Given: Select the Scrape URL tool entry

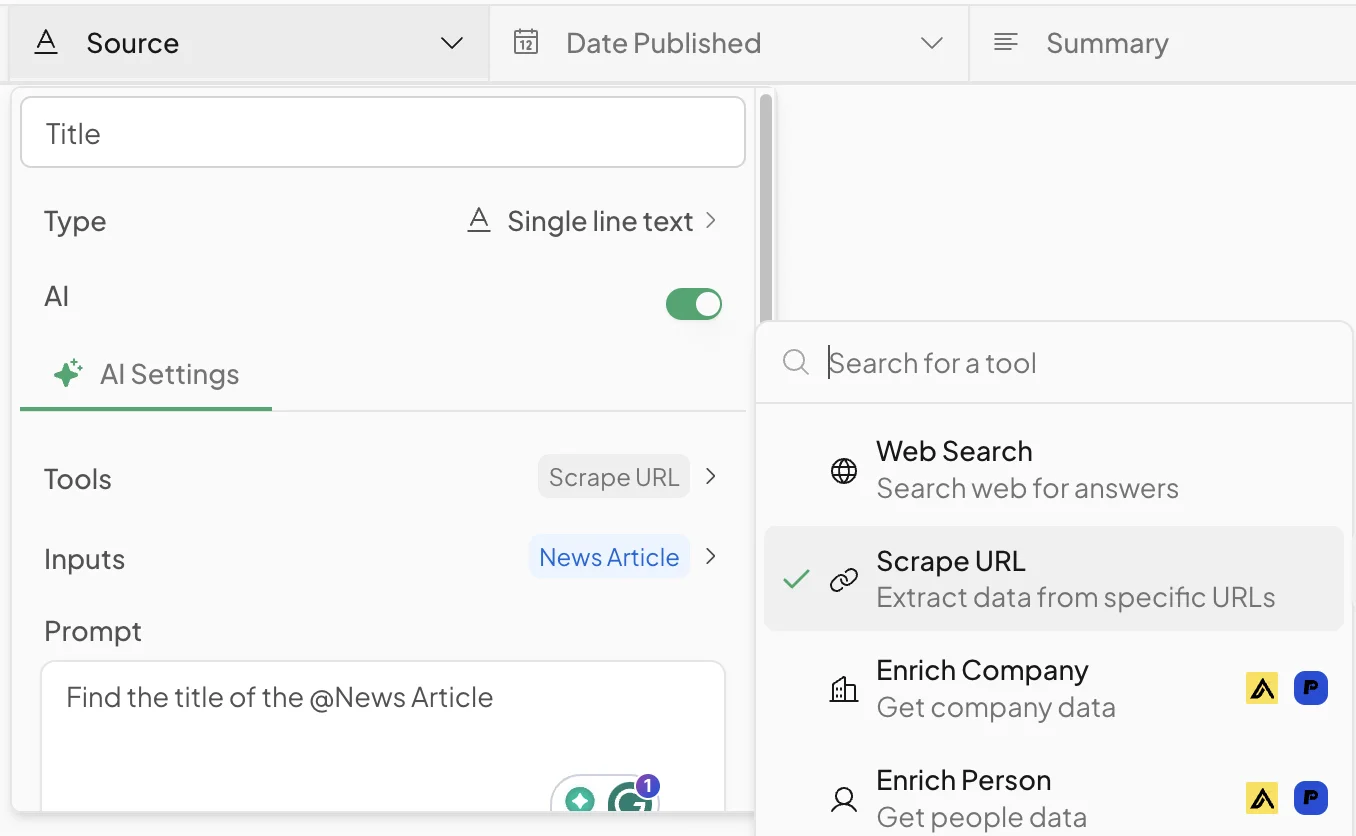Looking at the screenshot, I should click(x=1054, y=579).
